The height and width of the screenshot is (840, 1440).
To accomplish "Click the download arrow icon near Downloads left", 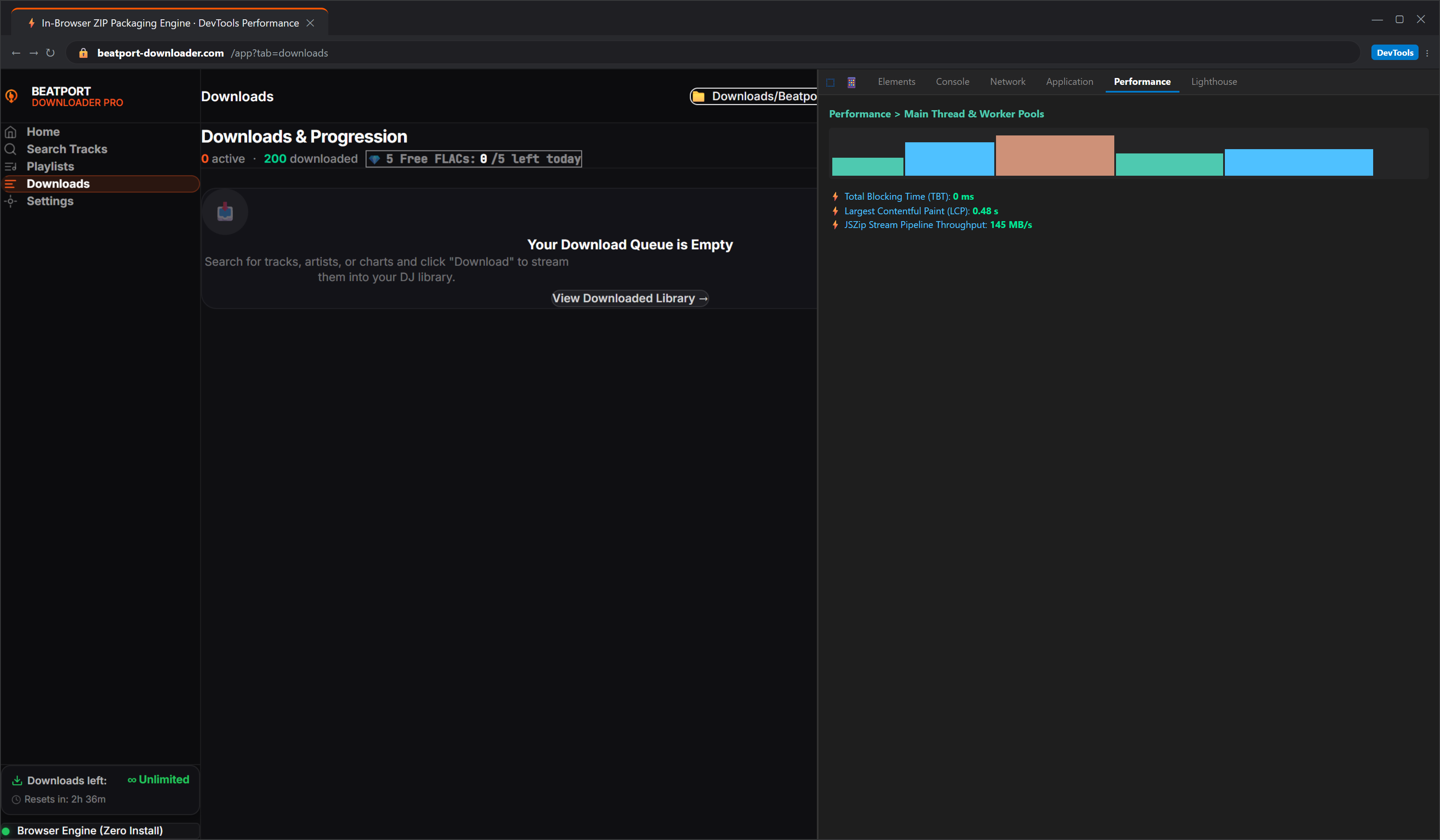I will [17, 780].
